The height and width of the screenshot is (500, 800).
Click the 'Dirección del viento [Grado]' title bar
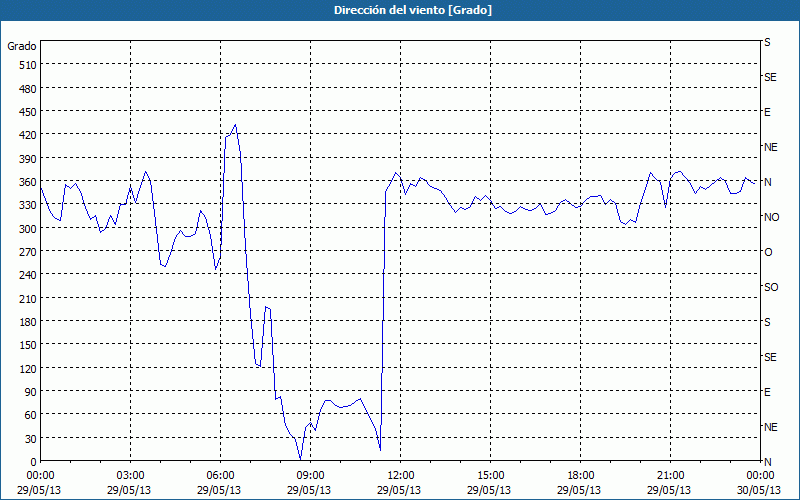(x=400, y=10)
